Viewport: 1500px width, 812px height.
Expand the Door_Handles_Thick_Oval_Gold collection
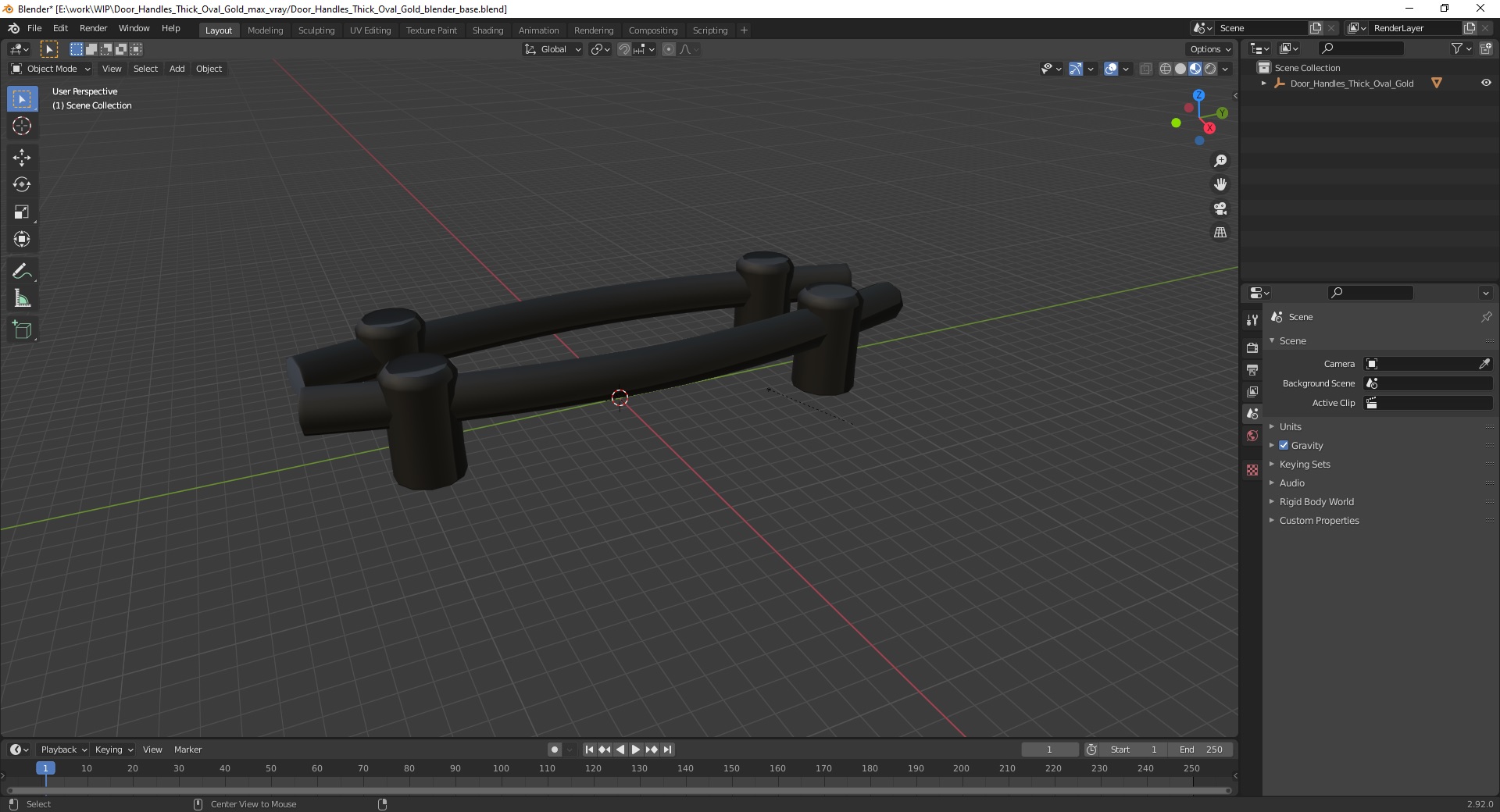tap(1263, 84)
